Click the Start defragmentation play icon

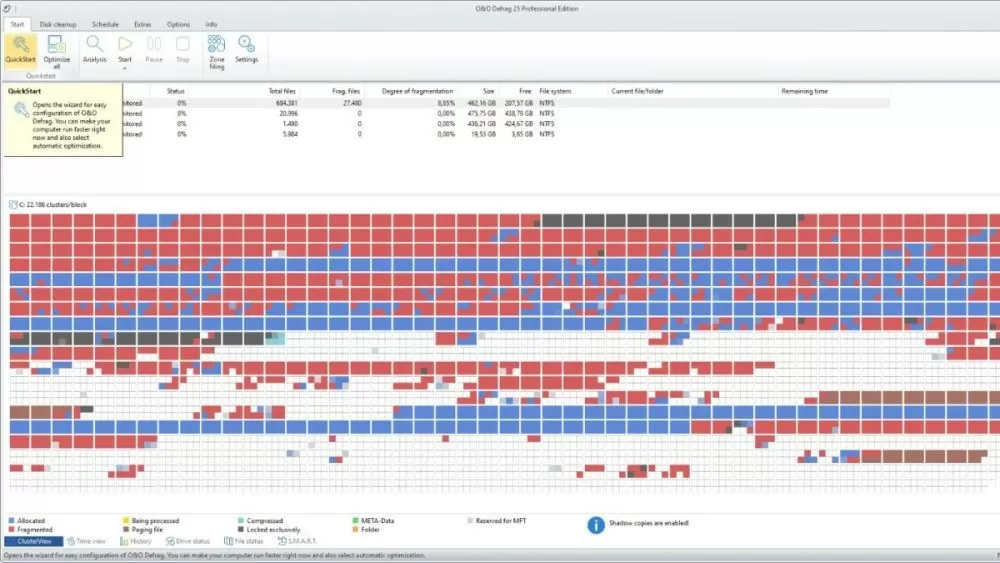[125, 44]
